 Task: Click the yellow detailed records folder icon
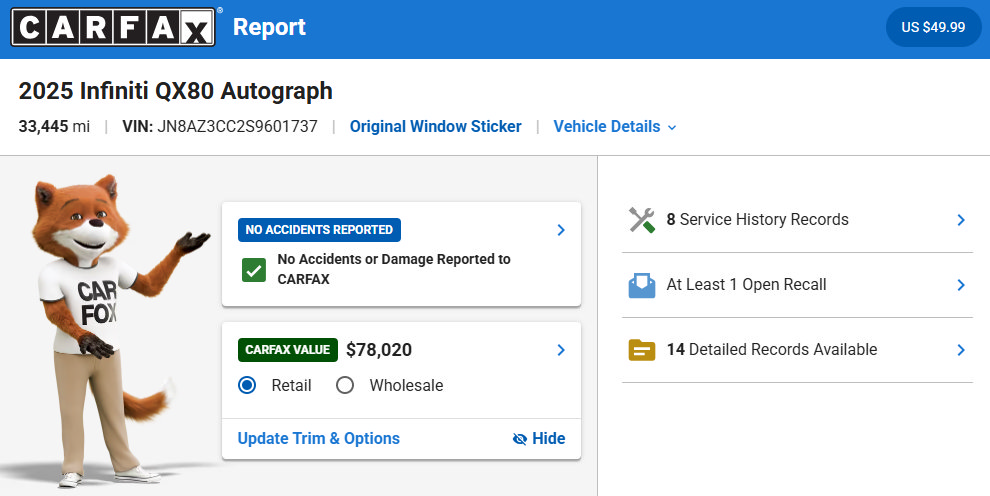(641, 350)
